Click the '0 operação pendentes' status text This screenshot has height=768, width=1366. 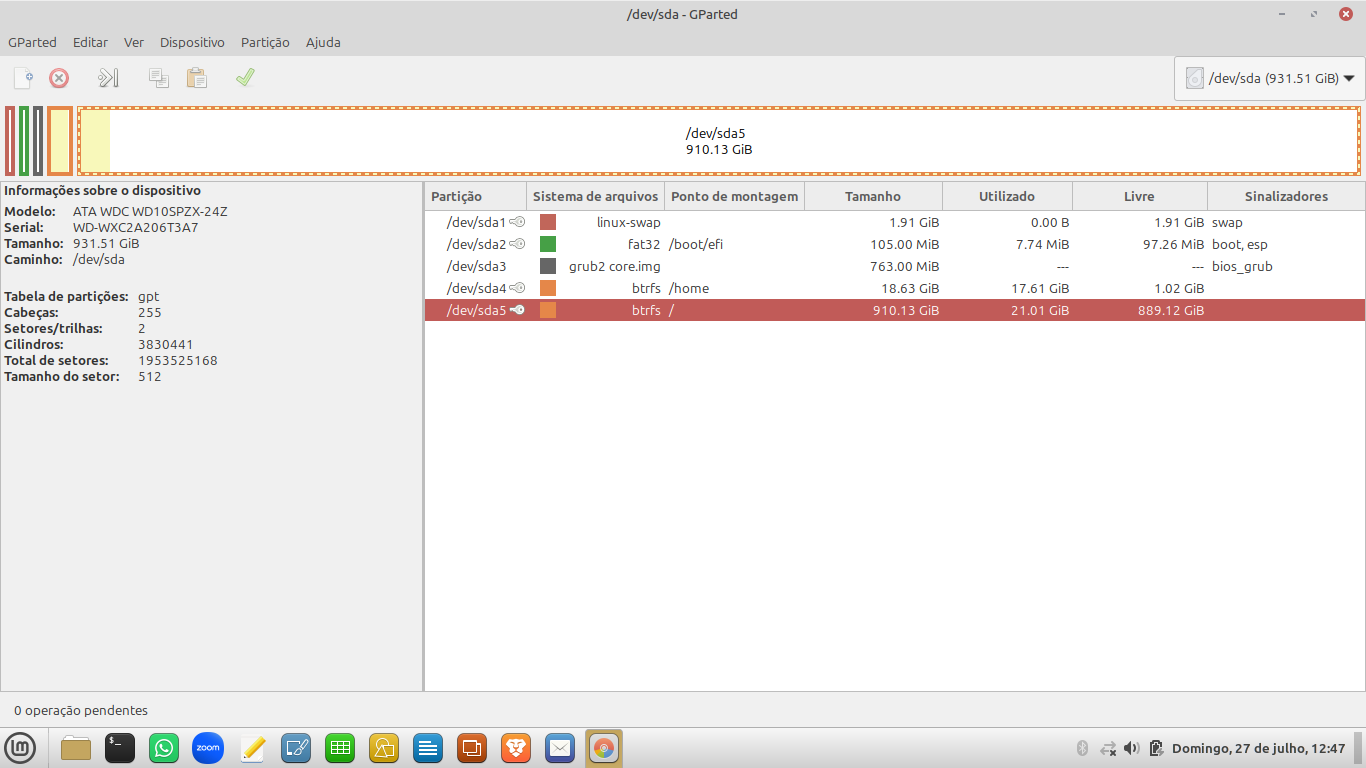(81, 710)
